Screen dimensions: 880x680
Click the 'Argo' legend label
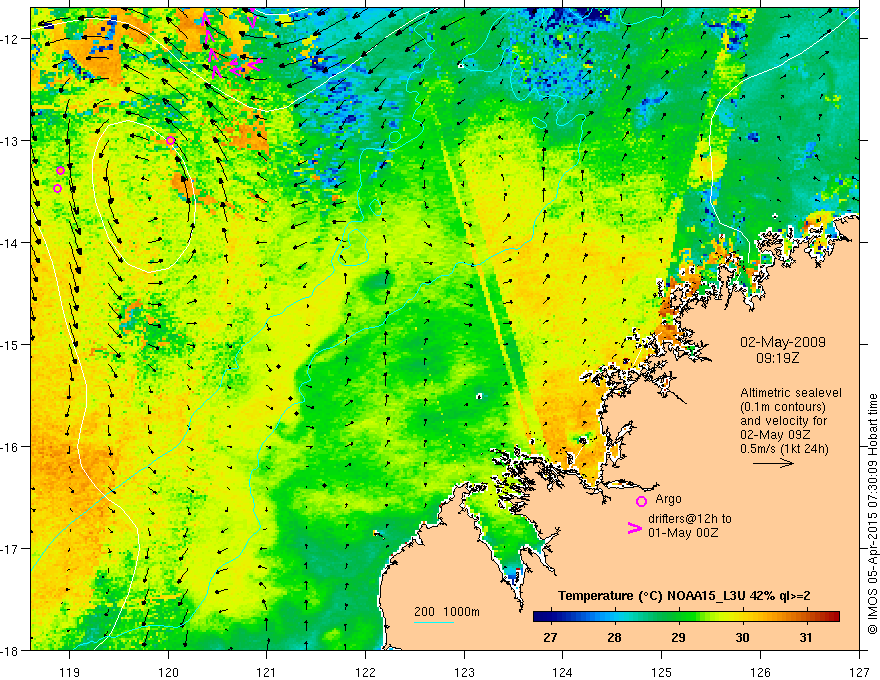click(x=668, y=499)
